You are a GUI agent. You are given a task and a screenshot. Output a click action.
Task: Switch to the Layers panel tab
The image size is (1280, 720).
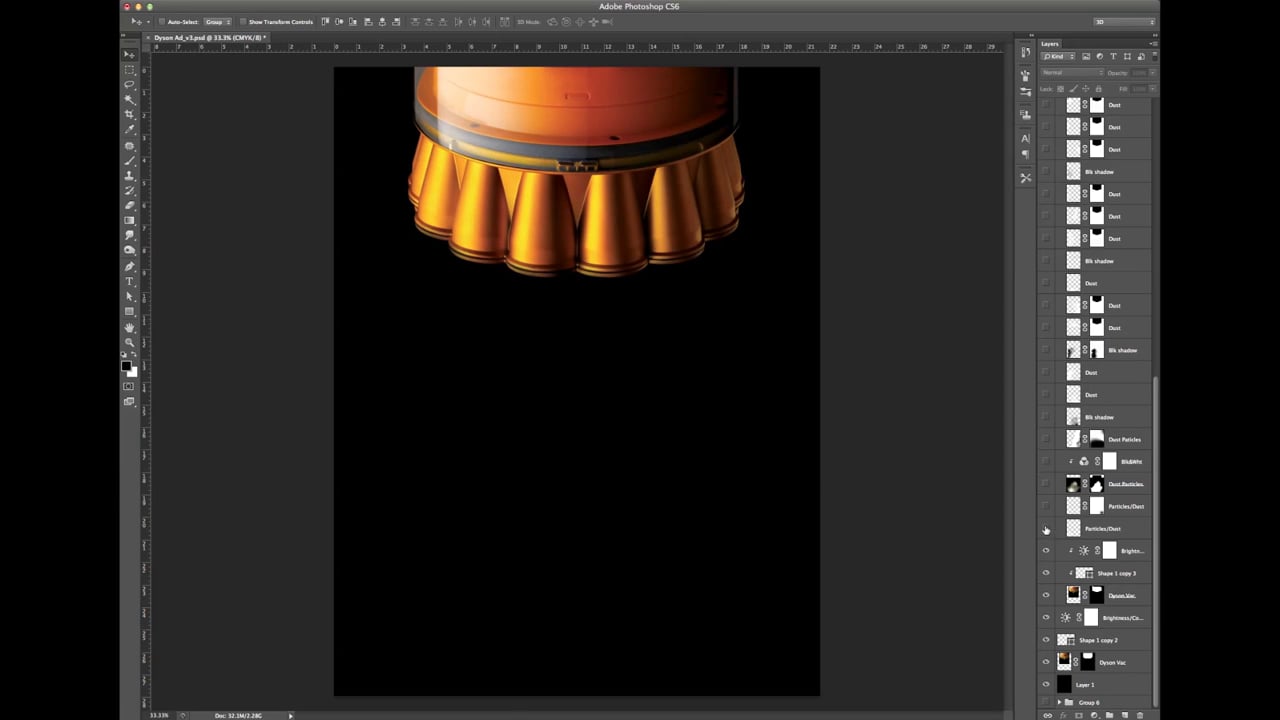coord(1050,44)
